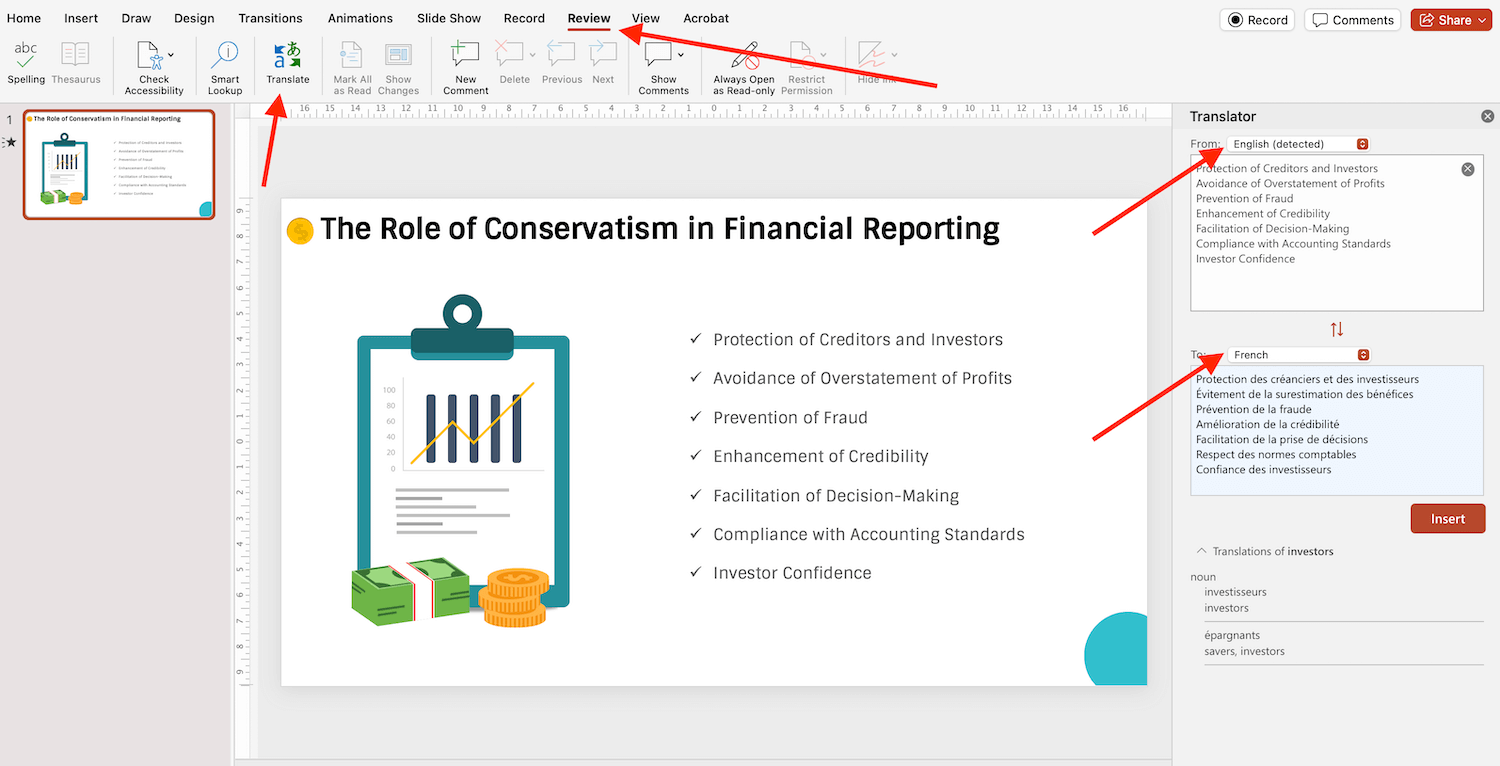Insert the French translation
The height and width of the screenshot is (766, 1500).
click(1448, 519)
